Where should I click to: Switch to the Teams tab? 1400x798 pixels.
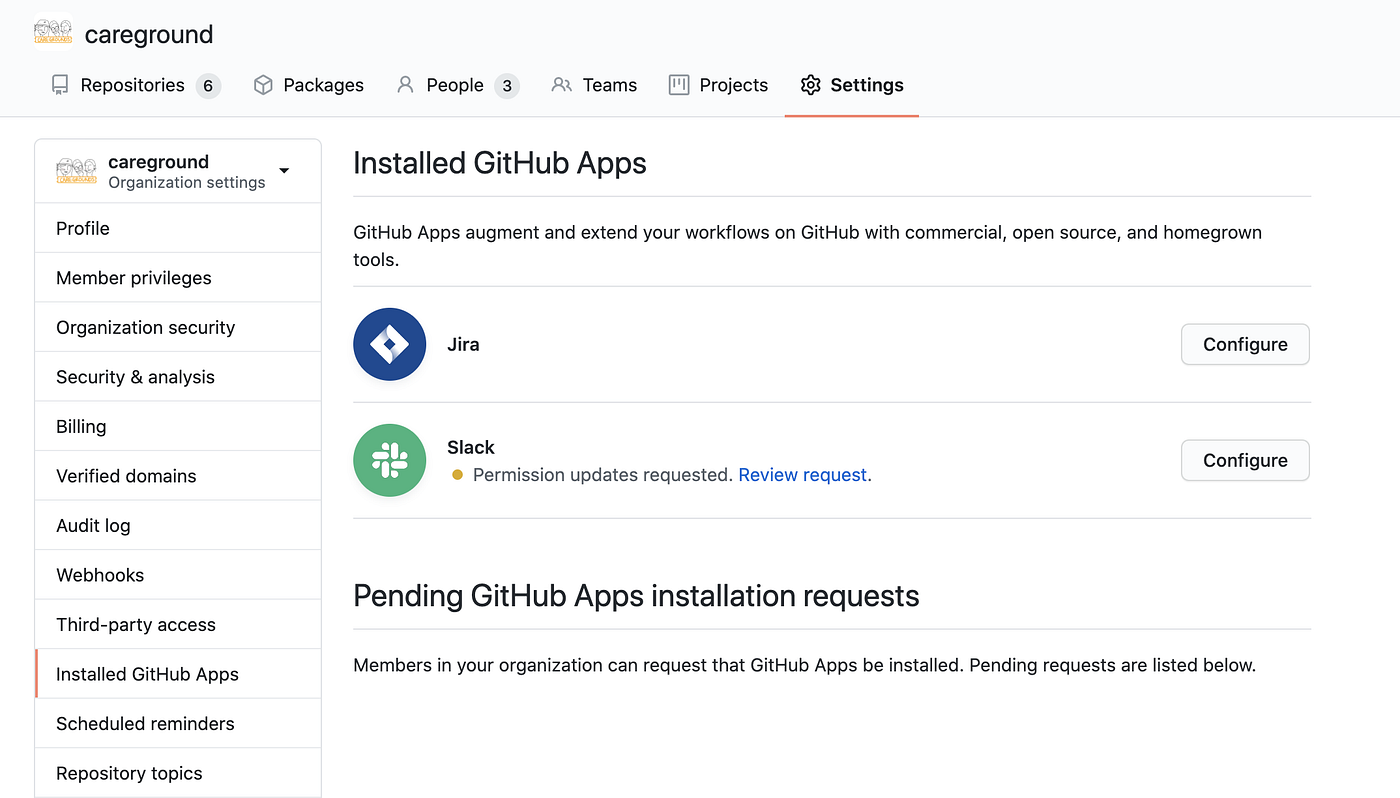point(594,85)
